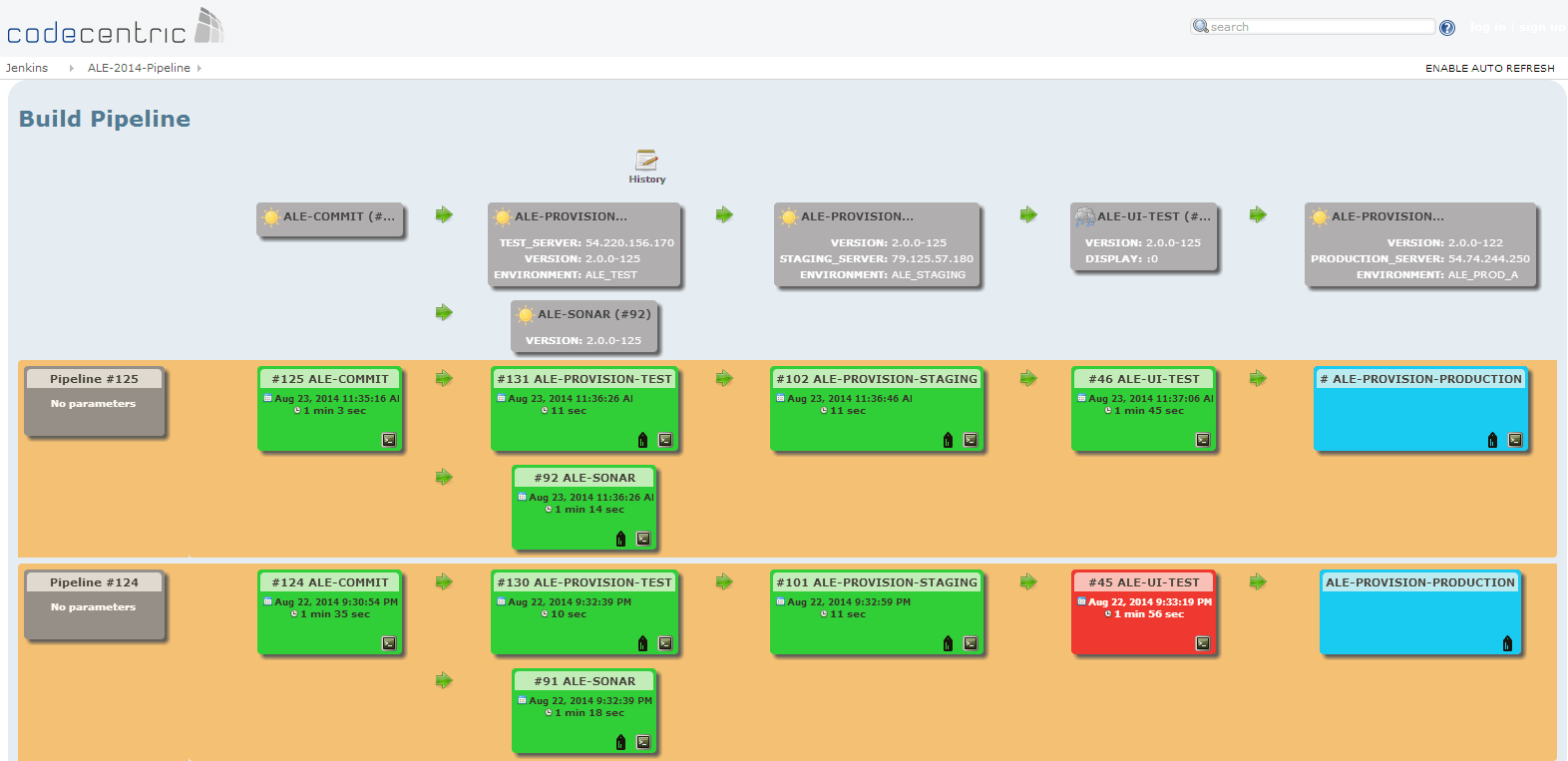Select ALE-2014-Pipeline in the breadcrumb
Screen dimensions: 1568x761
pos(139,68)
